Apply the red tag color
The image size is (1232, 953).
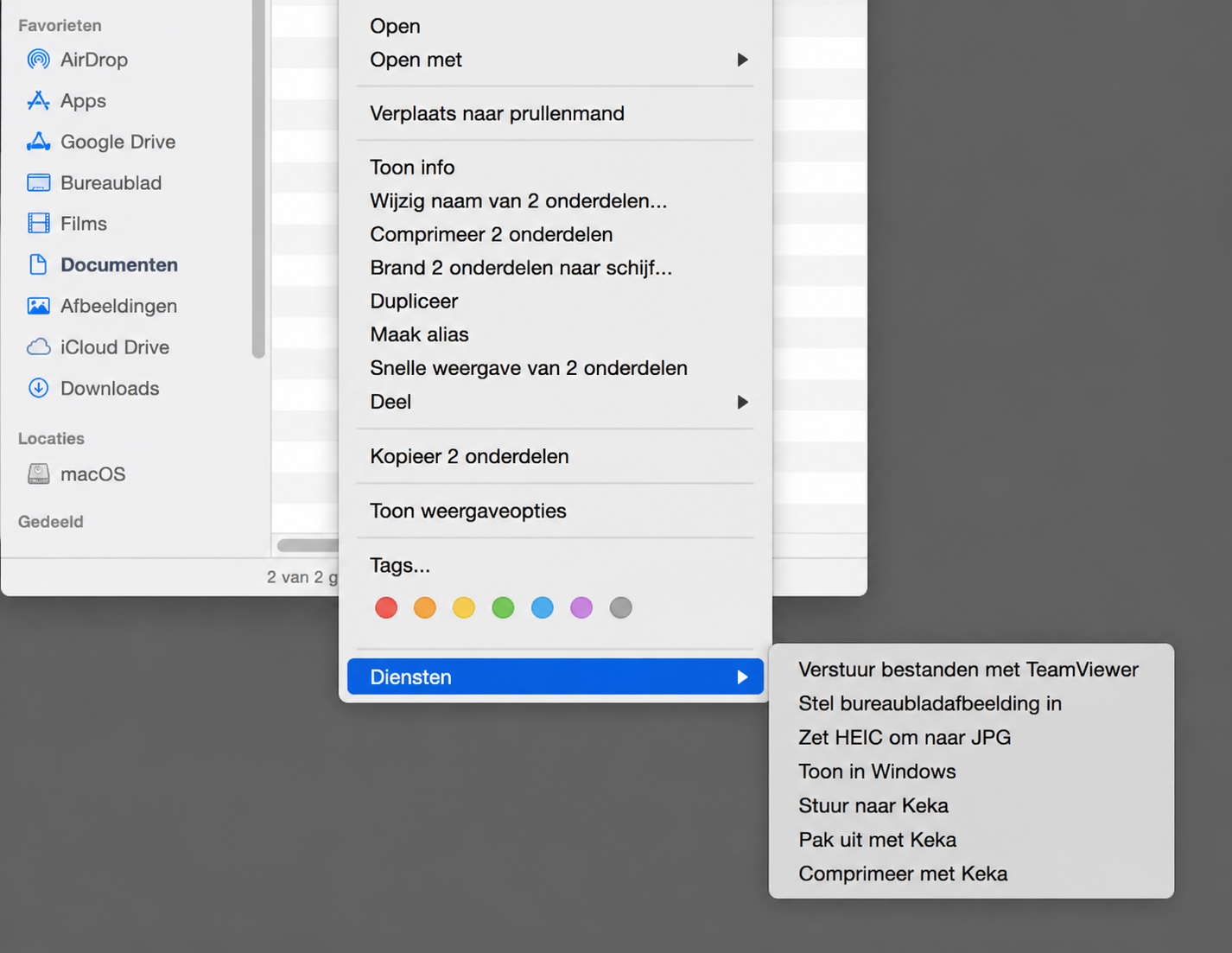(386, 607)
